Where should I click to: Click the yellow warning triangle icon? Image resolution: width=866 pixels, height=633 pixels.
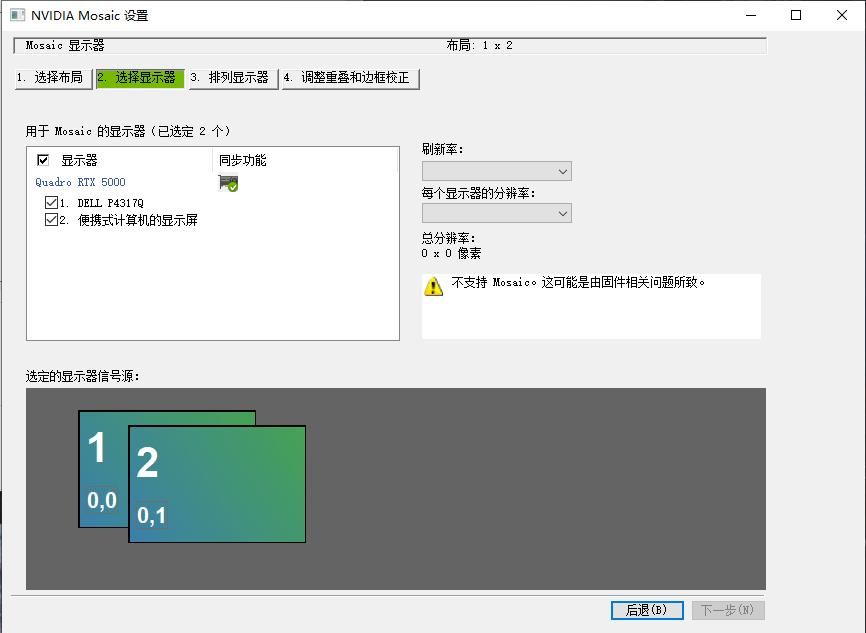pyautogui.click(x=434, y=286)
